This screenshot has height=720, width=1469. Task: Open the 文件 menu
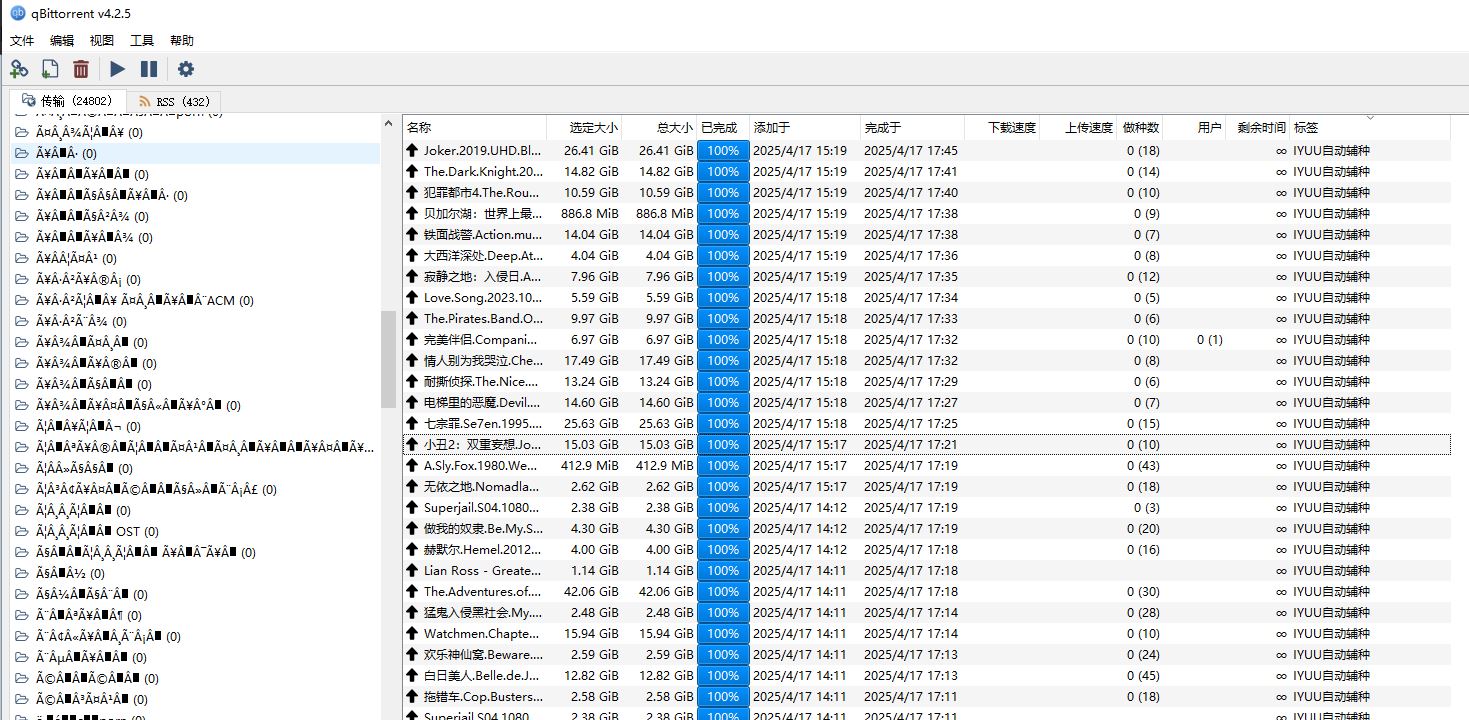(22, 41)
